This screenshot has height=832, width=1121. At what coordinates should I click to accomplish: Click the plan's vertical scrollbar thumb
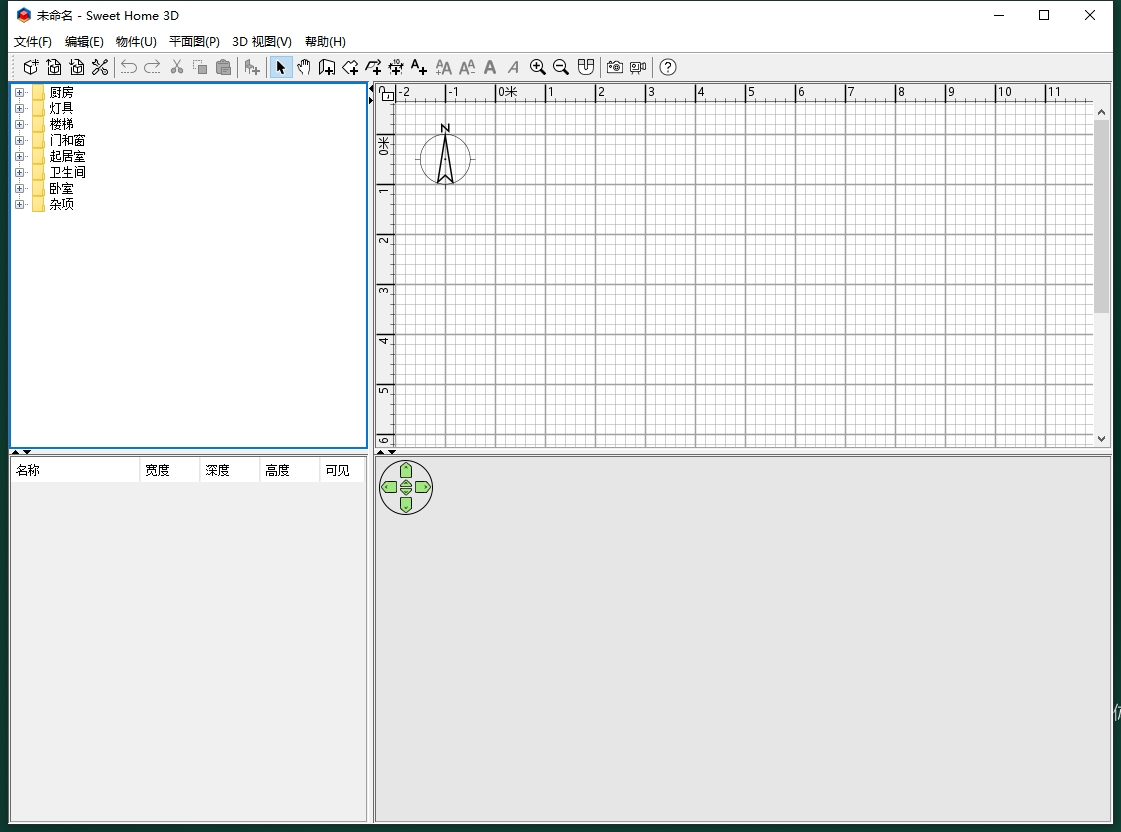point(1101,217)
